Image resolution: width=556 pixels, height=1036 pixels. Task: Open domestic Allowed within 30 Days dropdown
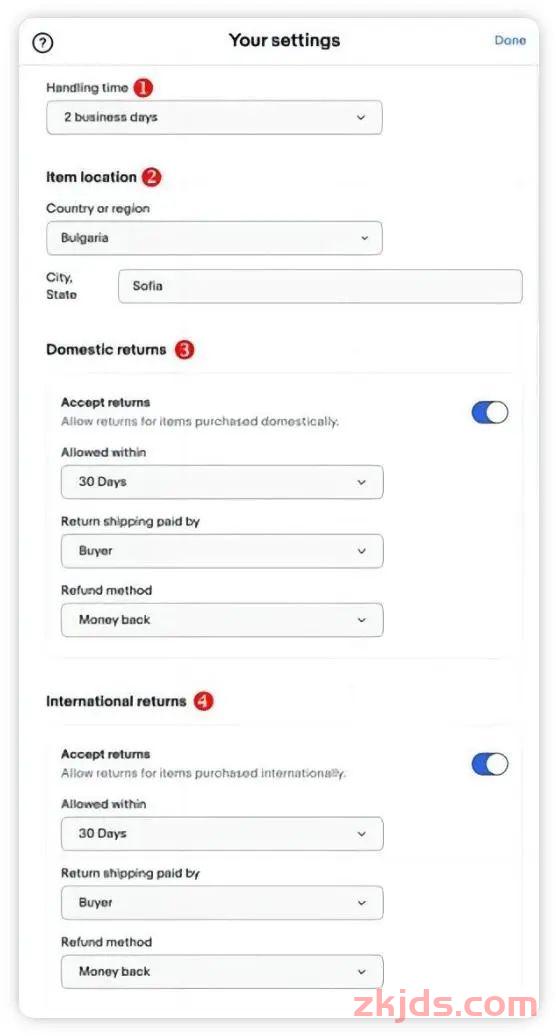pos(222,482)
